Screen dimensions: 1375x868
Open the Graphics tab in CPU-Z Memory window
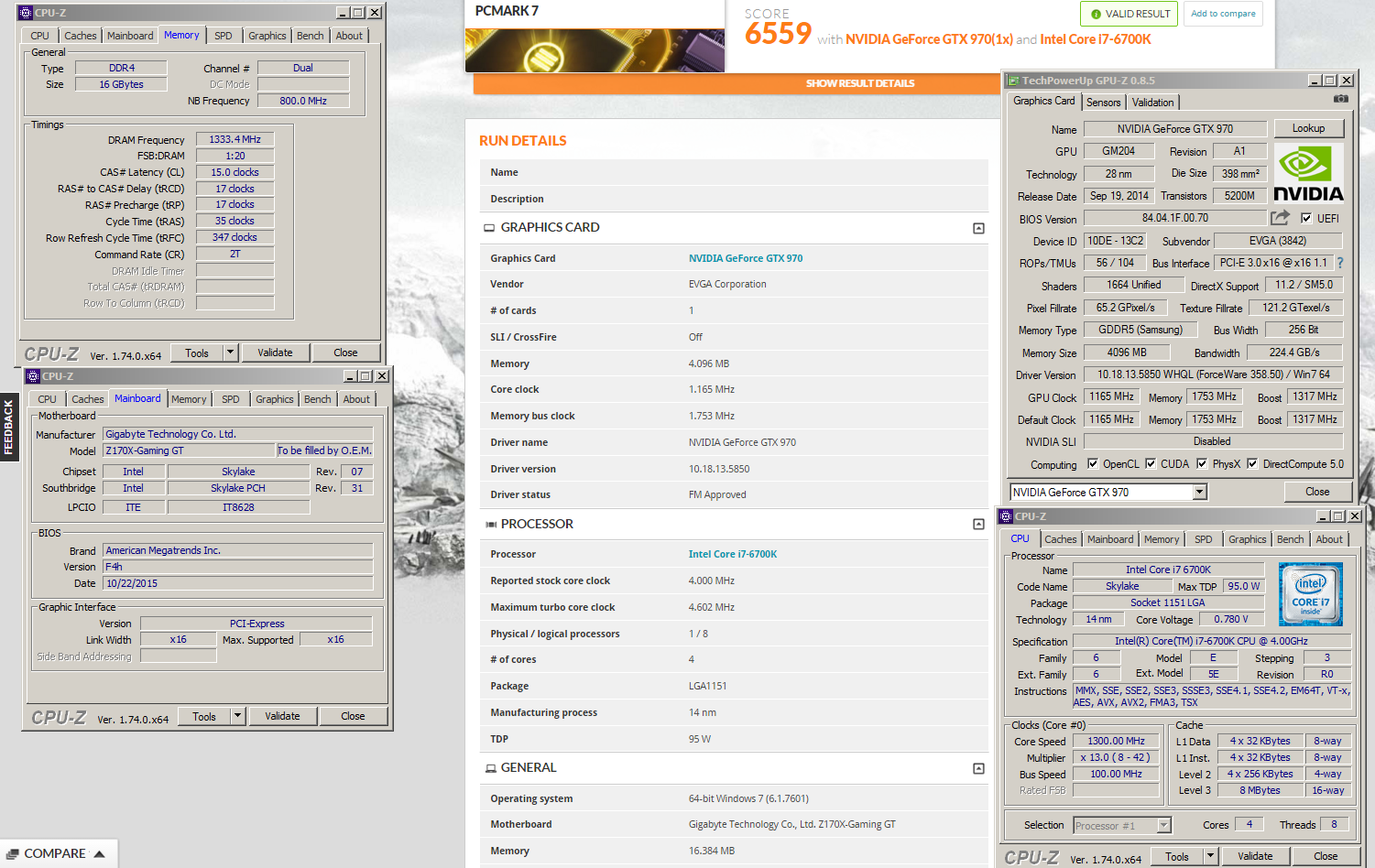click(267, 36)
